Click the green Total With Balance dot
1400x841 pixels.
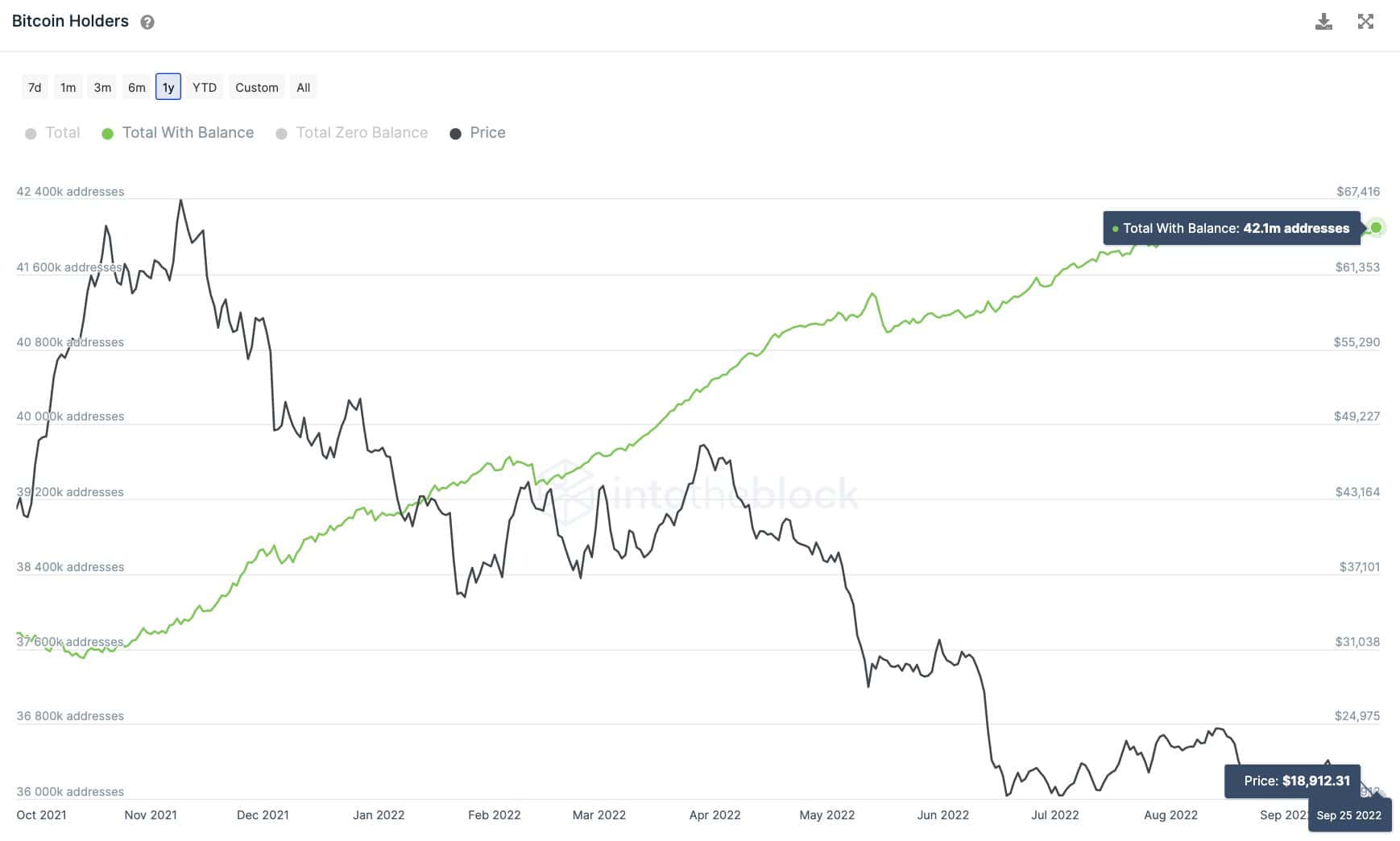(x=107, y=134)
